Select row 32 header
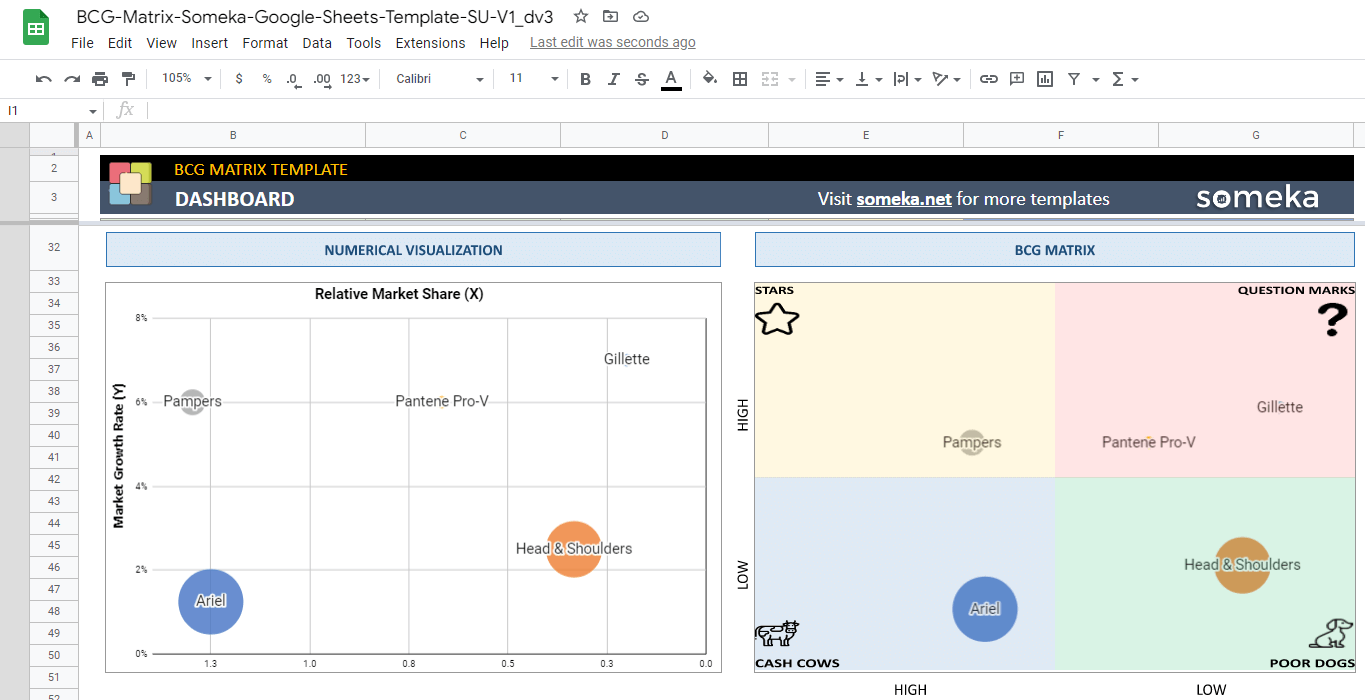The width and height of the screenshot is (1365, 700). (54, 248)
